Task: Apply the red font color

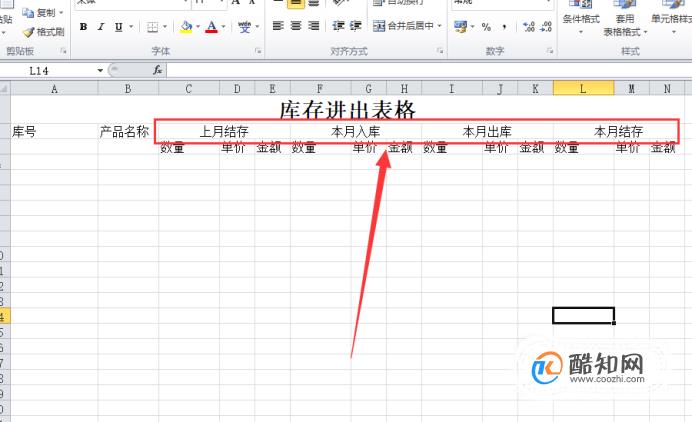Action: click(212, 27)
